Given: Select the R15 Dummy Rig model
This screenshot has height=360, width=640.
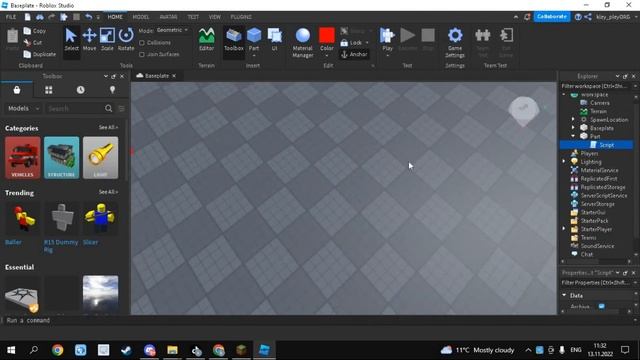Looking at the screenshot, I should click(61, 227).
